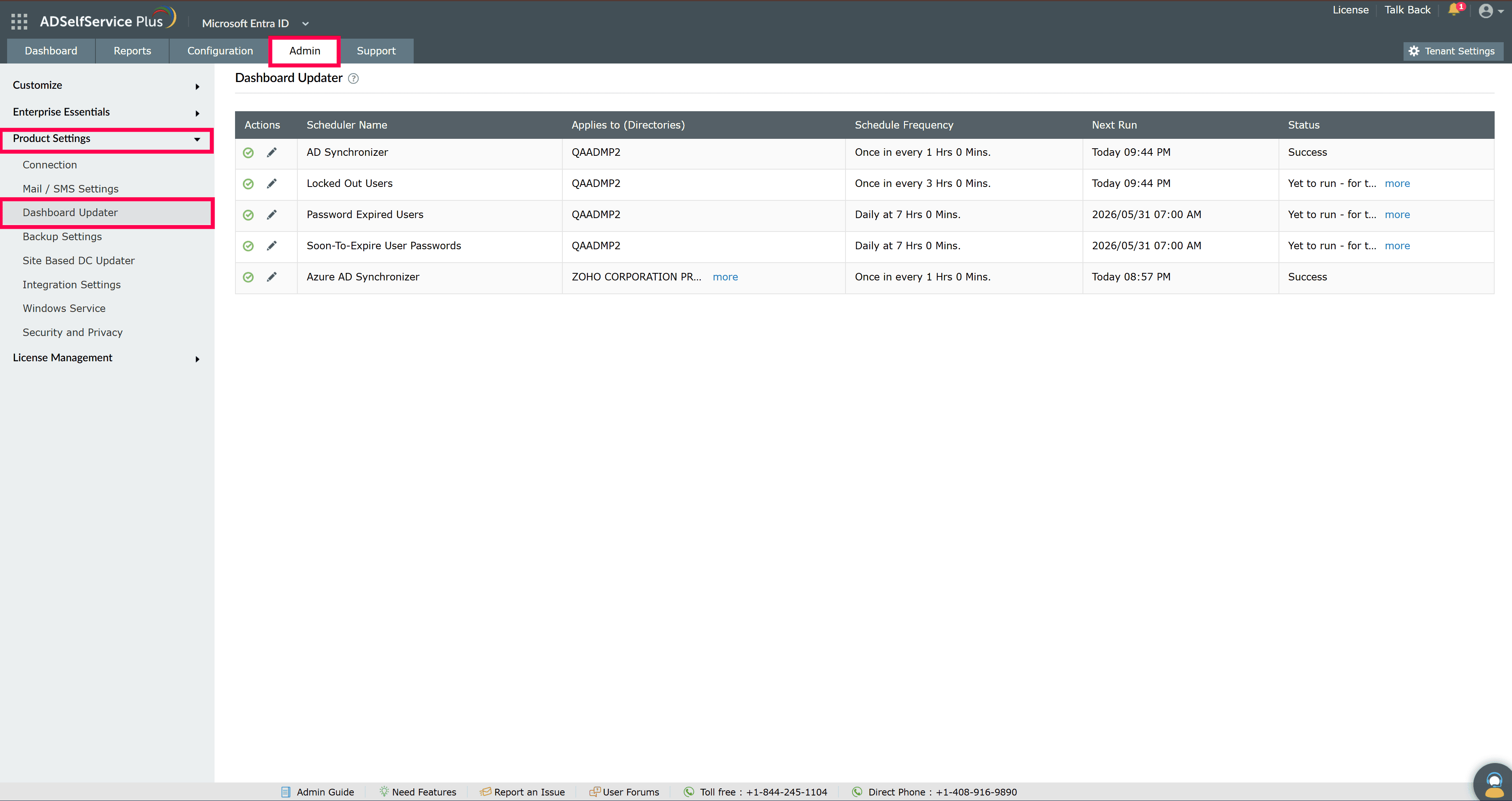Click the Schedule Frequency column header

pos(904,125)
